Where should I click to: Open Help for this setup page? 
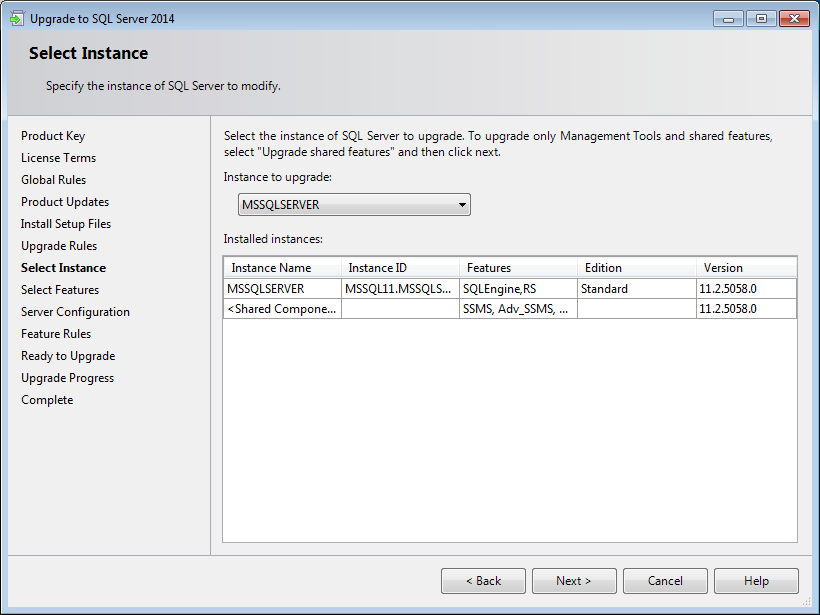(756, 581)
